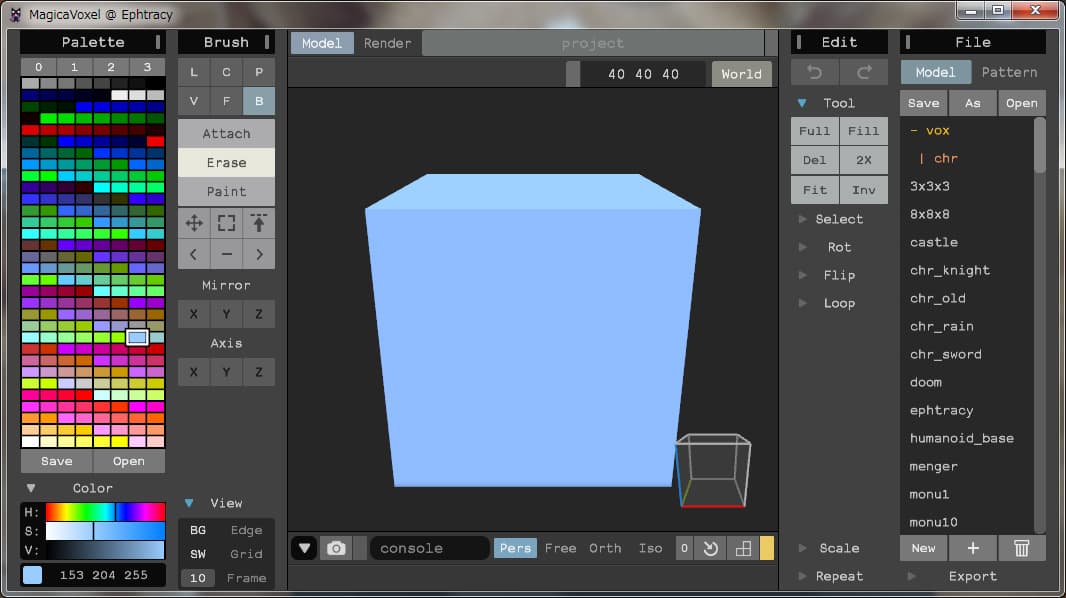
Task: Expand the Loop section
Action: [x=802, y=303]
